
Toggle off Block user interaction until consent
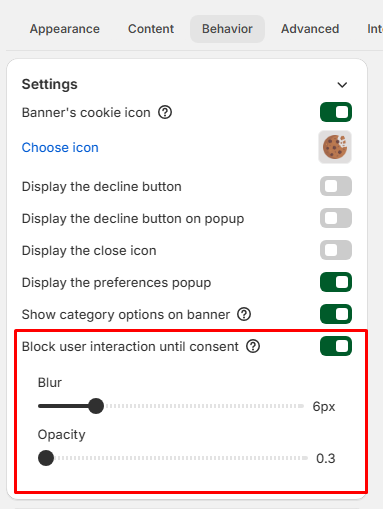pos(336,346)
